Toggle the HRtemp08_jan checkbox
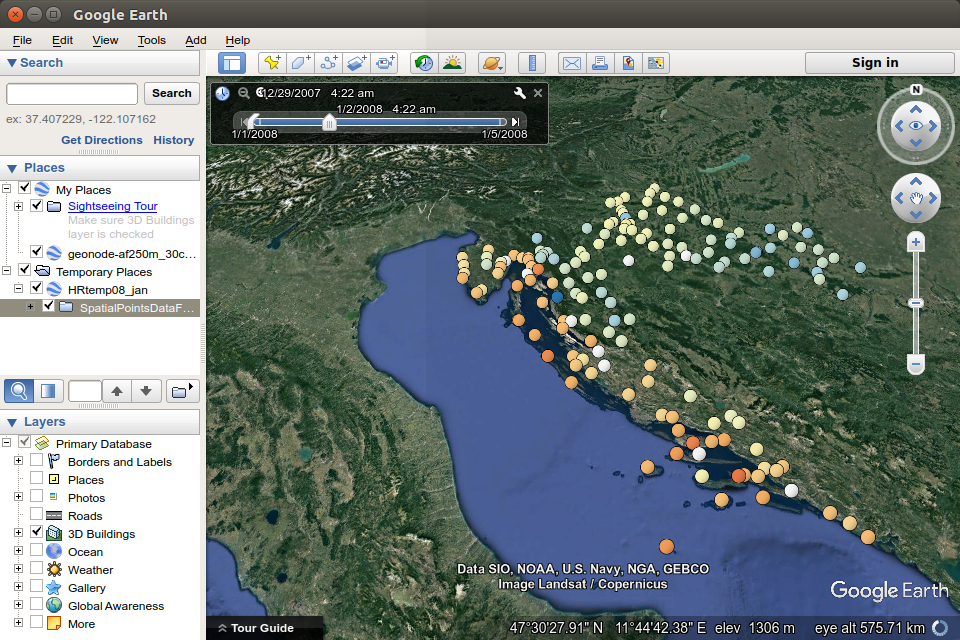Viewport: 960px width, 640px height. 37,289
